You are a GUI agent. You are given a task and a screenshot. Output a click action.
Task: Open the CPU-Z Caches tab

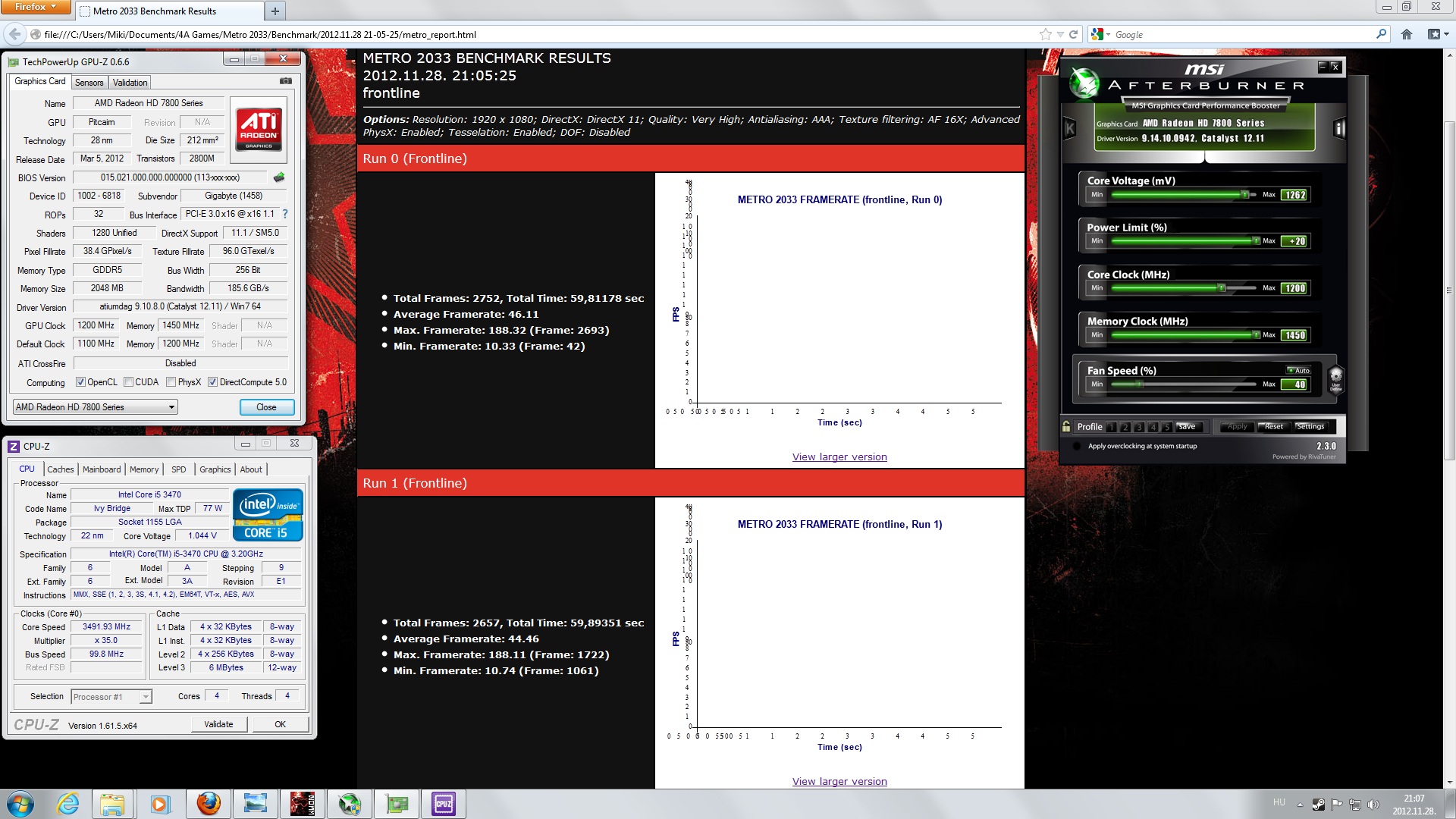(61, 469)
